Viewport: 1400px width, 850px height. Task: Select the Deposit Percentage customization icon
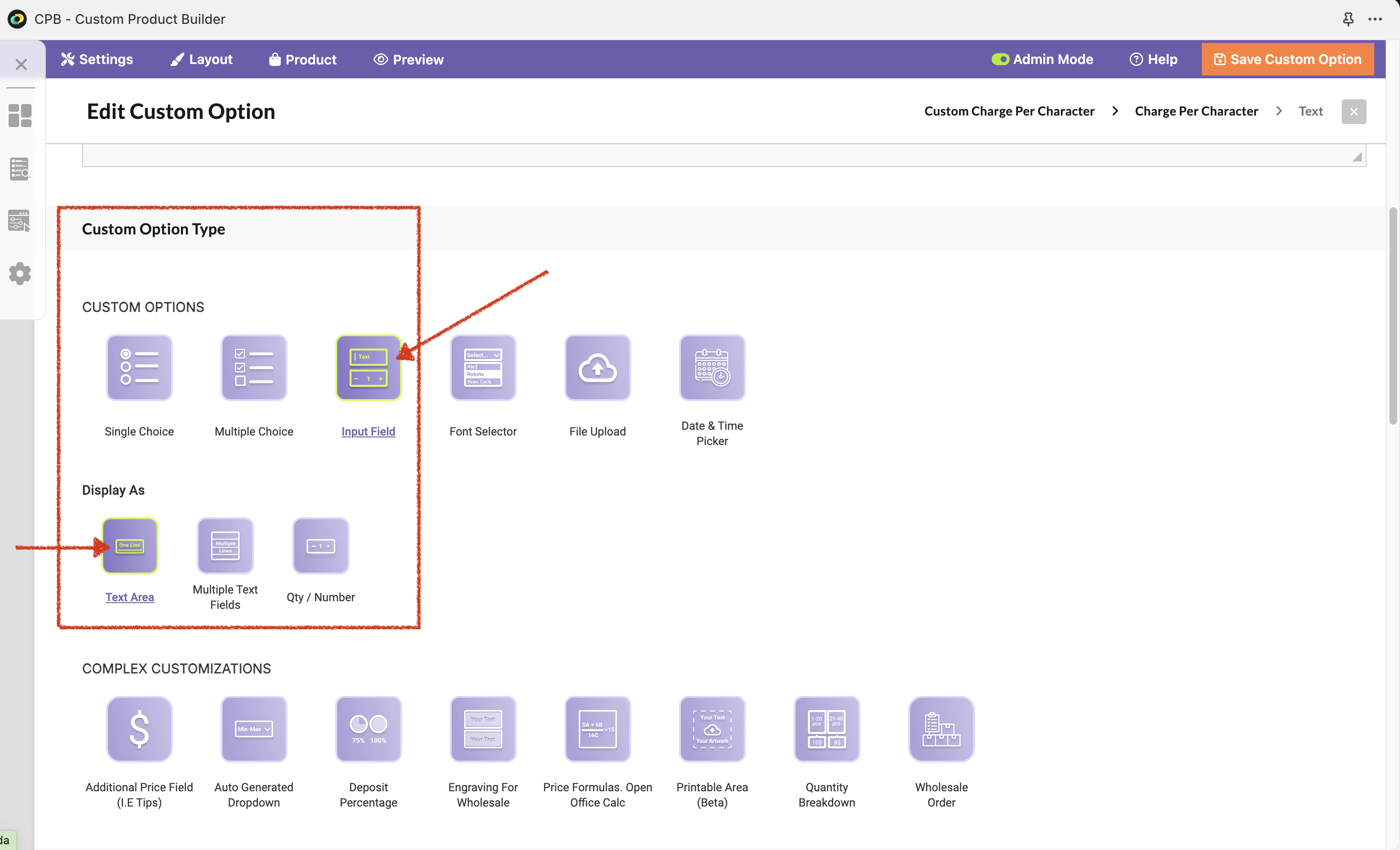(368, 729)
